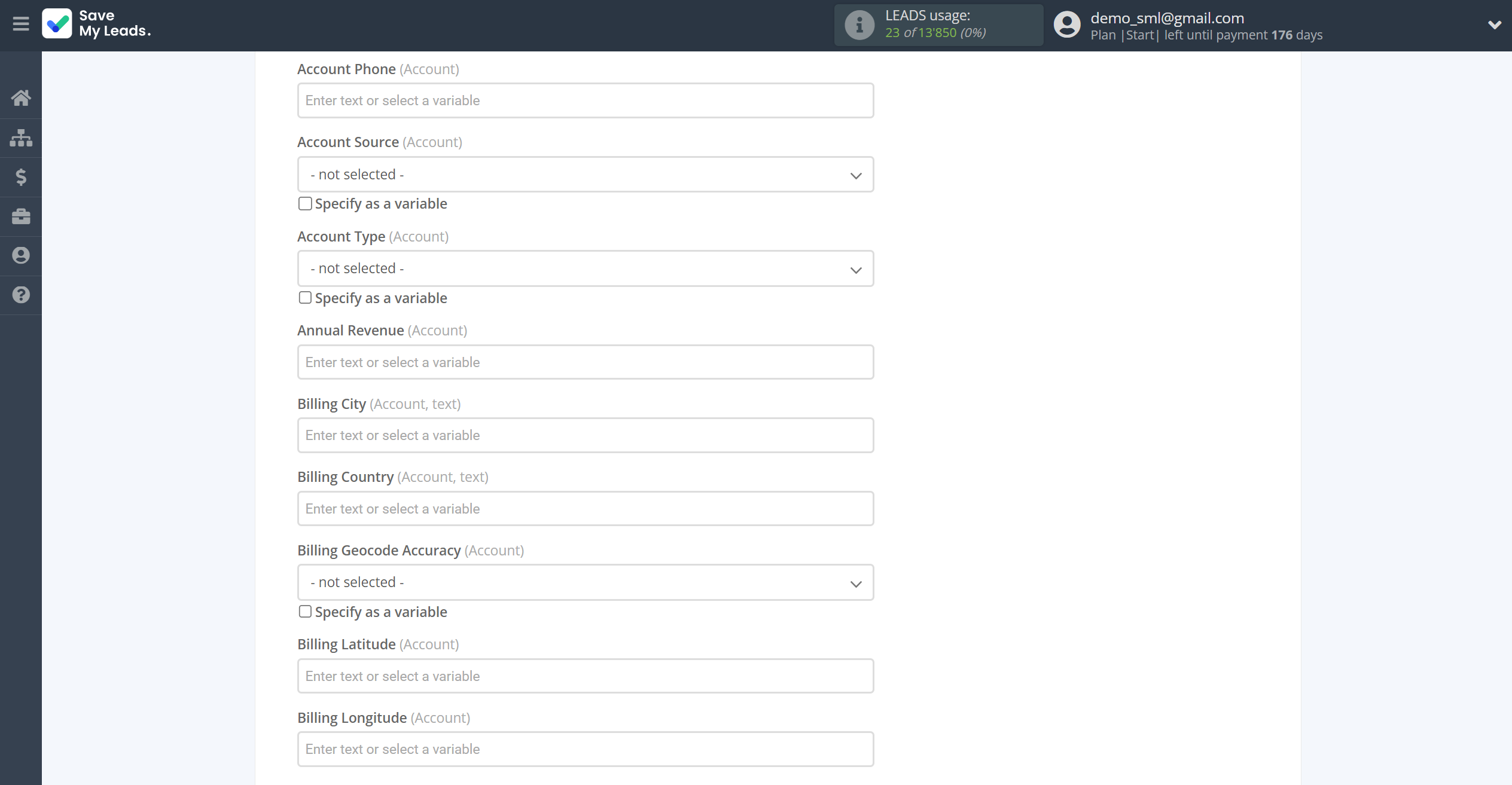Open the hamburger menu icon
Viewport: 1512px width, 785px height.
pos(21,24)
